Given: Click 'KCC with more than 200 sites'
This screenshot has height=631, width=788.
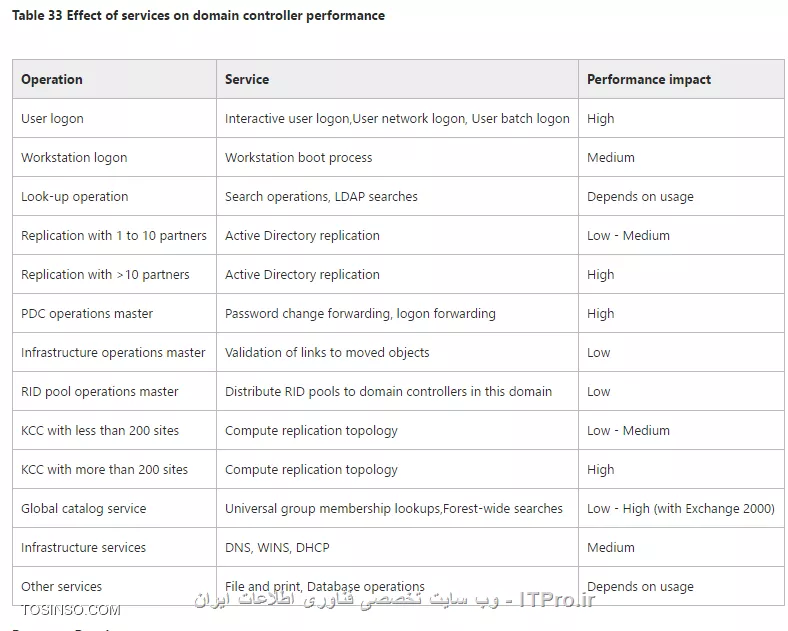Looking at the screenshot, I should (x=105, y=469).
